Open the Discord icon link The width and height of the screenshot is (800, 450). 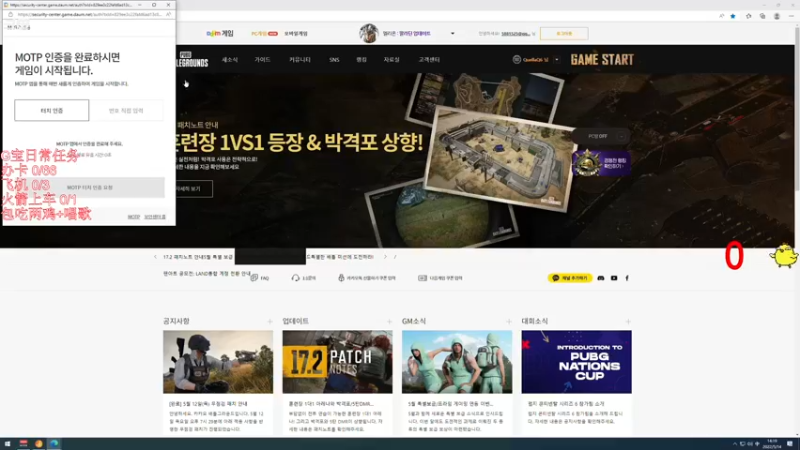click(601, 278)
